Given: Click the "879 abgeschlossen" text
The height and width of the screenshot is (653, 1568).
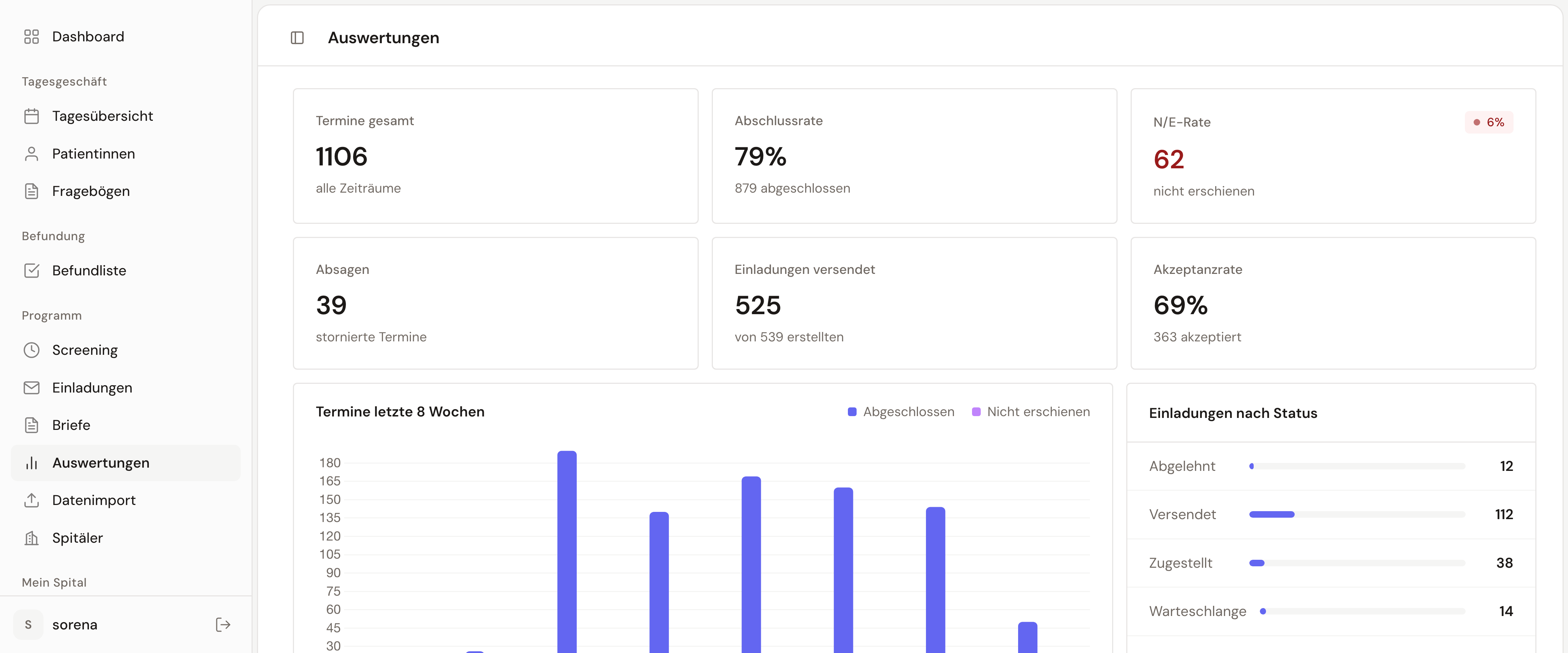Looking at the screenshot, I should point(792,189).
